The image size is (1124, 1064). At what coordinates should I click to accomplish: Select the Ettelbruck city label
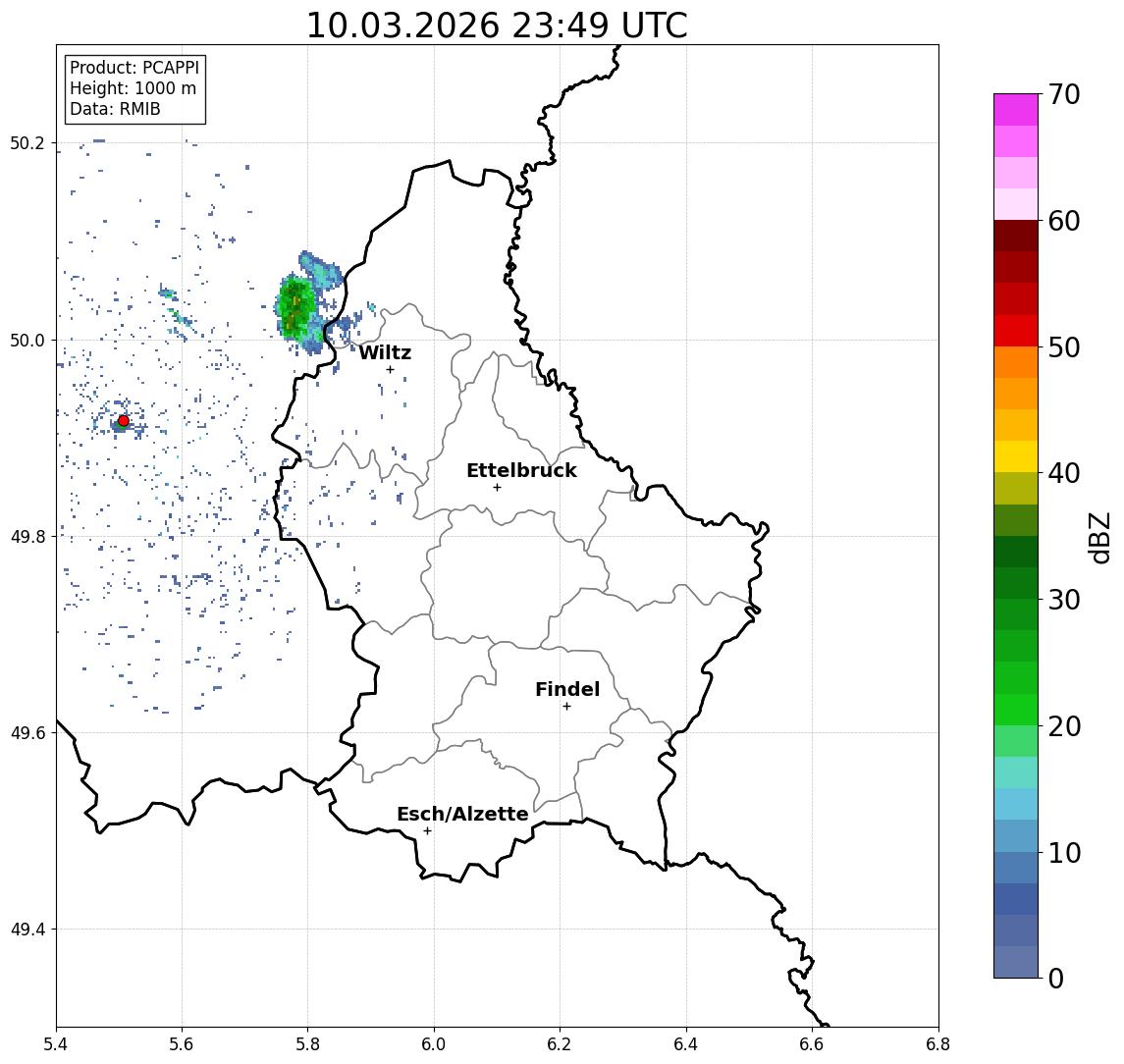tap(522, 470)
